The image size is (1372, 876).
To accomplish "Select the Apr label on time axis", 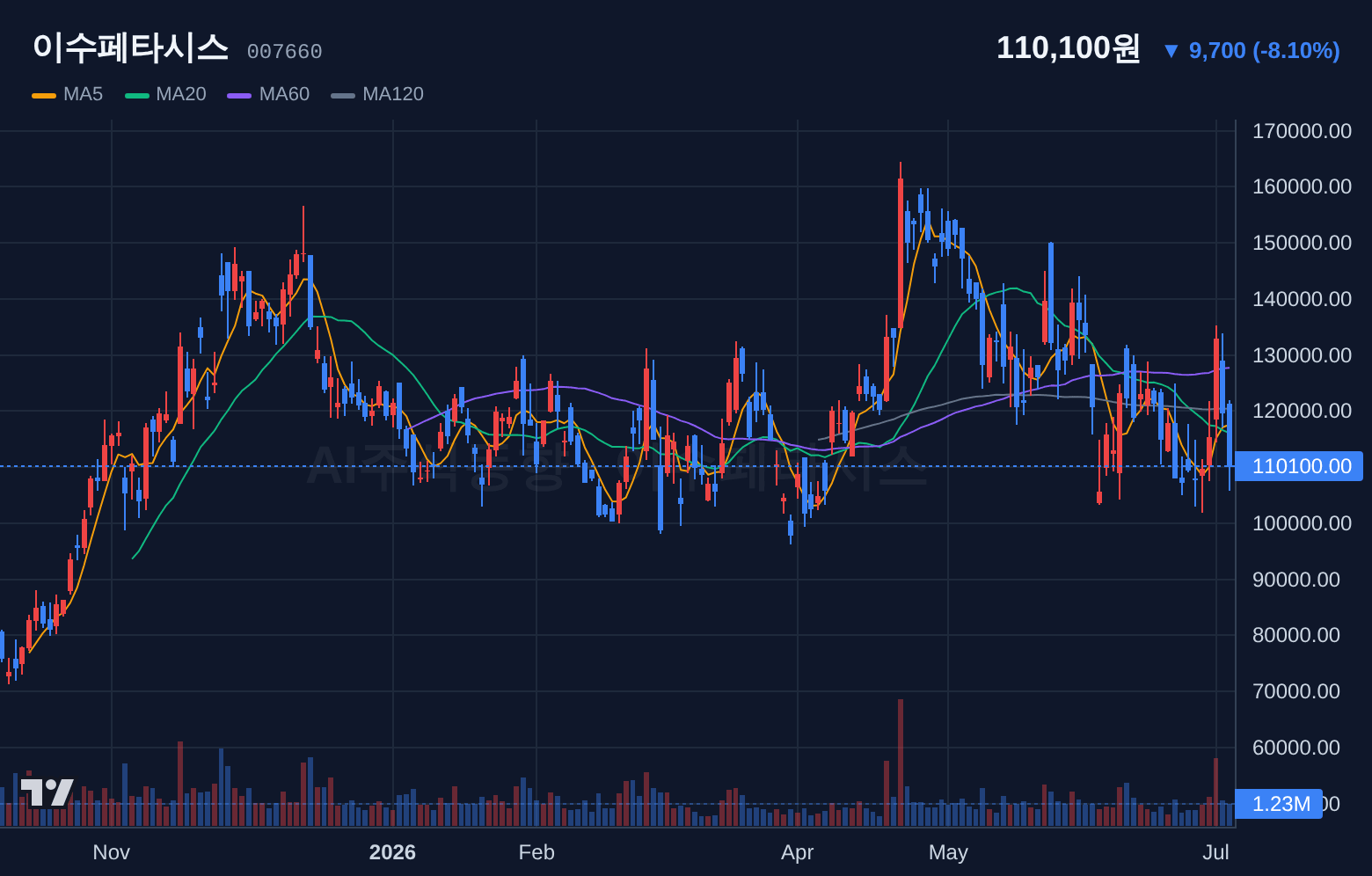I will click(x=798, y=852).
